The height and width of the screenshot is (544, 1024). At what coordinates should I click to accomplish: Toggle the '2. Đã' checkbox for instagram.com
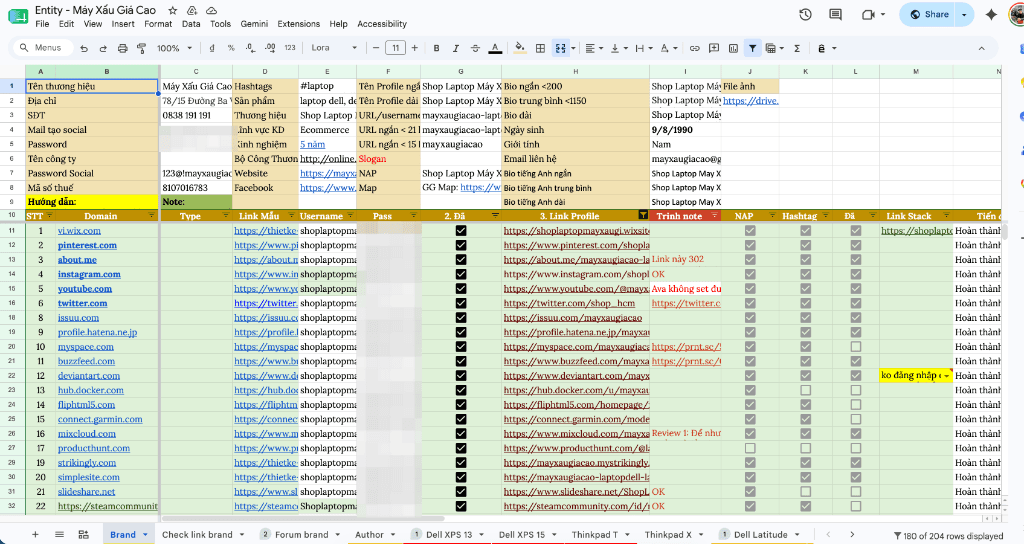click(461, 274)
